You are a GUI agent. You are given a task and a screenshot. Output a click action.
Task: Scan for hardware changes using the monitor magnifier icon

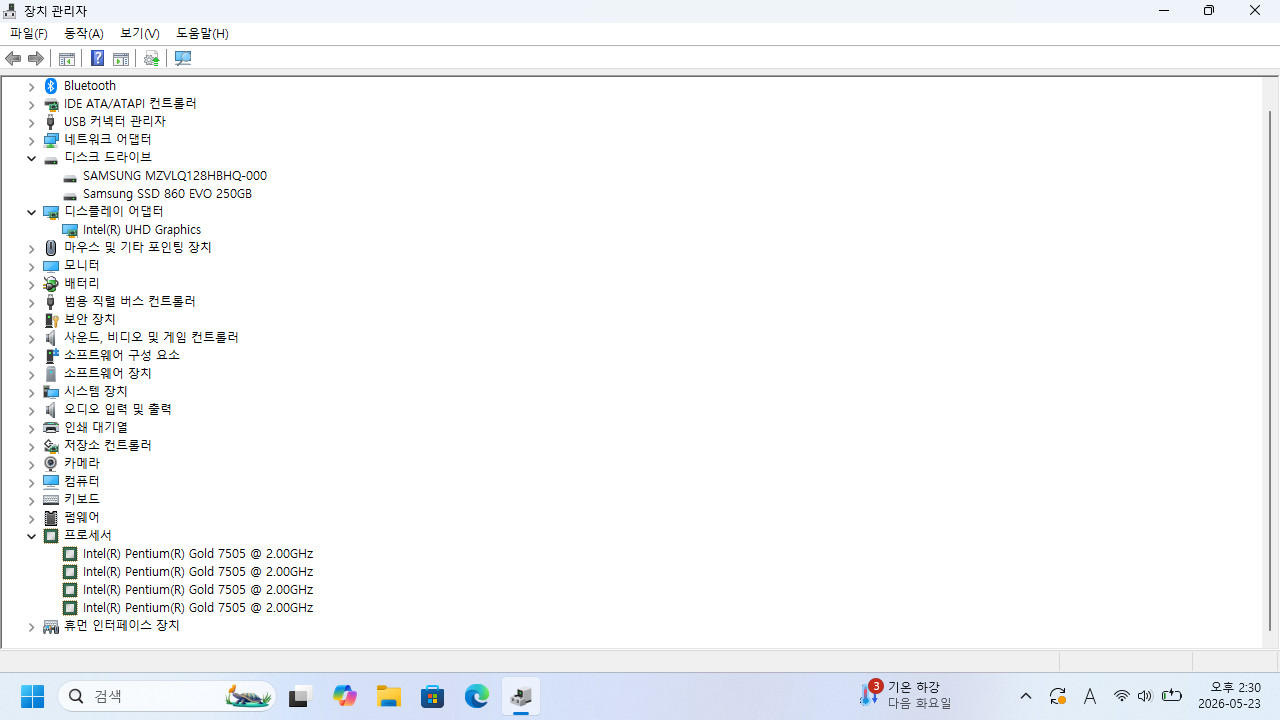[x=183, y=58]
